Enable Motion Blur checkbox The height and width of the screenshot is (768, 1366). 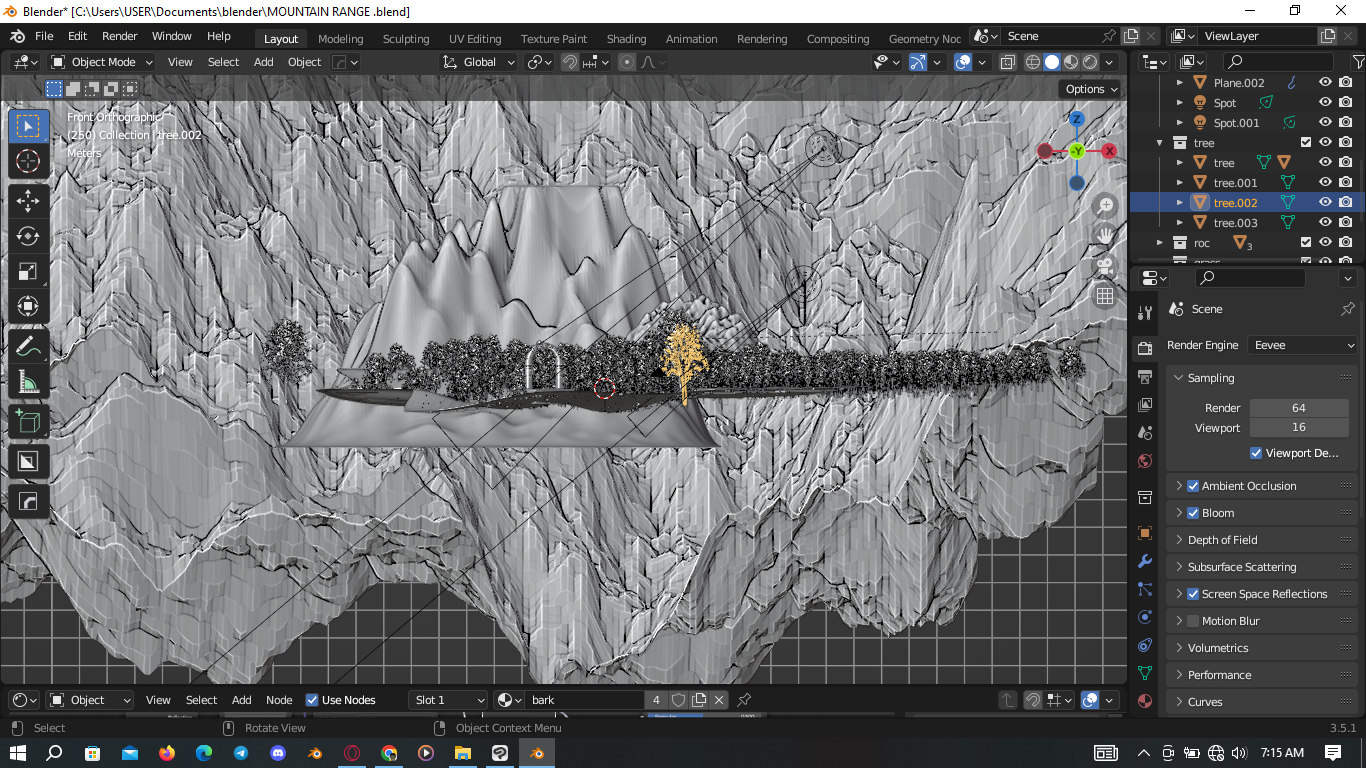tap(1193, 621)
